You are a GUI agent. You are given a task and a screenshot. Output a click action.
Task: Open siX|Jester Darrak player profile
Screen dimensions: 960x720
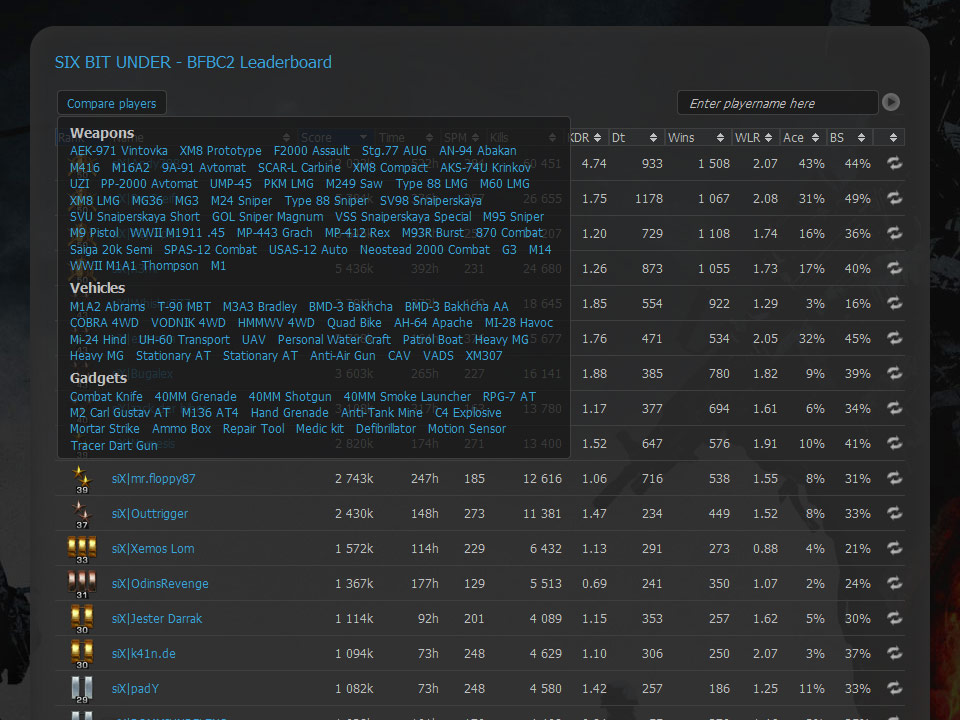[x=157, y=618]
